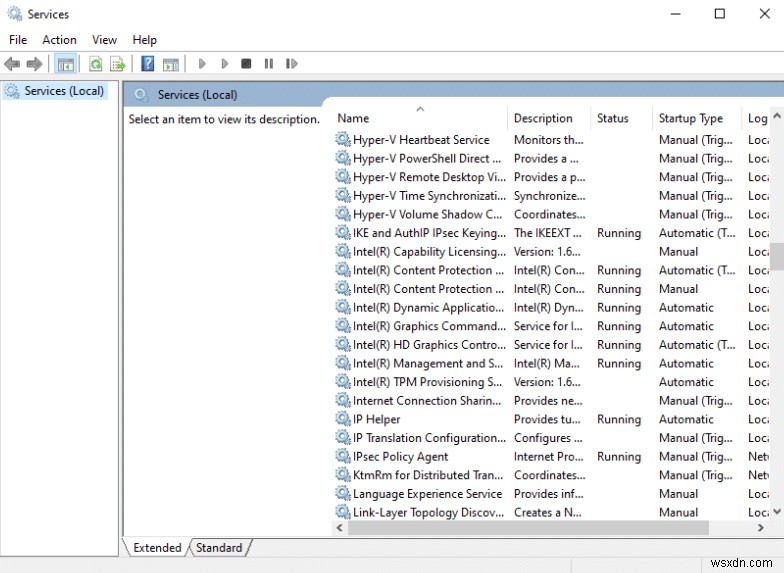
Task: Click the horizontal scrollbar thumb
Action: 528,528
